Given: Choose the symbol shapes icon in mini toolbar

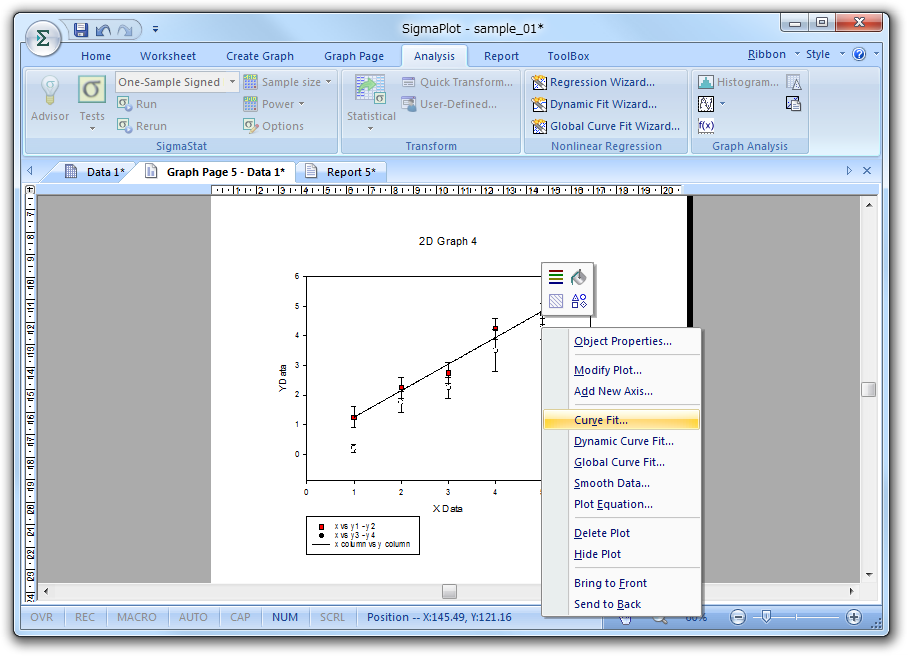Looking at the screenshot, I should [x=579, y=301].
